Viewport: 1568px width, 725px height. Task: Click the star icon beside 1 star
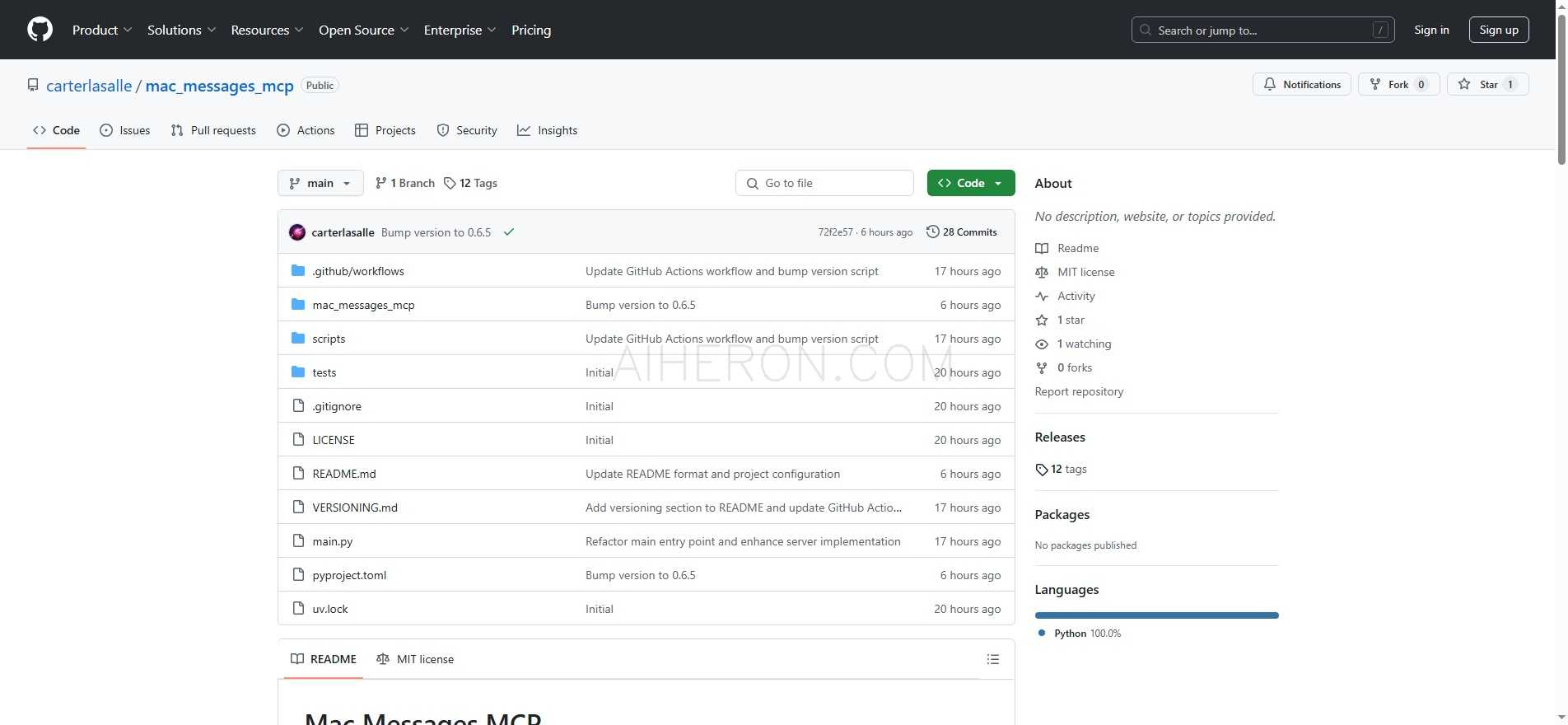point(1042,320)
